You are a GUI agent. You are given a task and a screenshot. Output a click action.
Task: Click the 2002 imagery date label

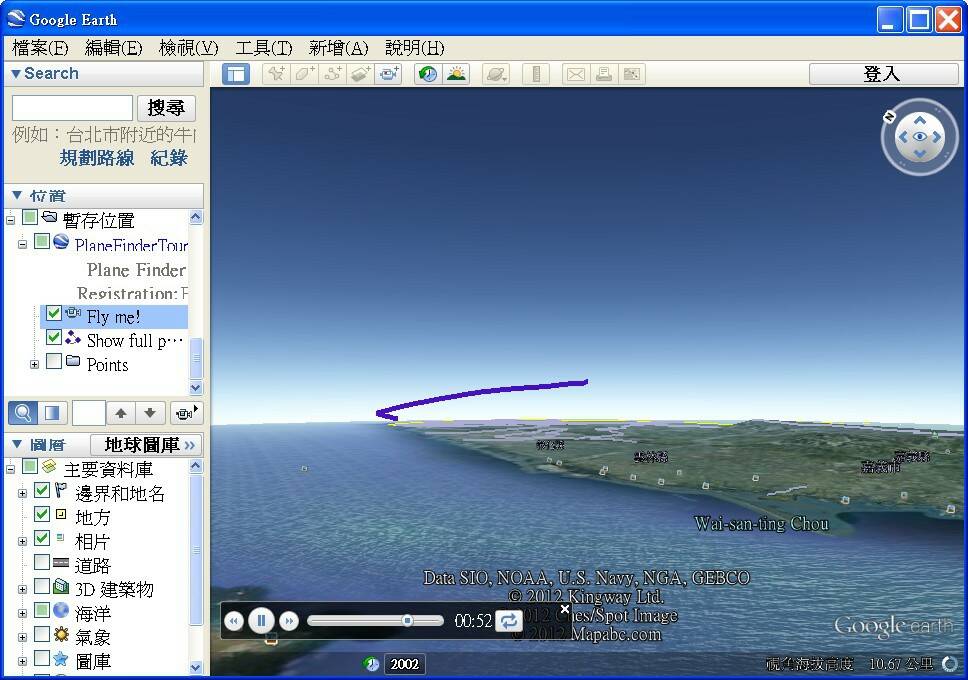[404, 664]
